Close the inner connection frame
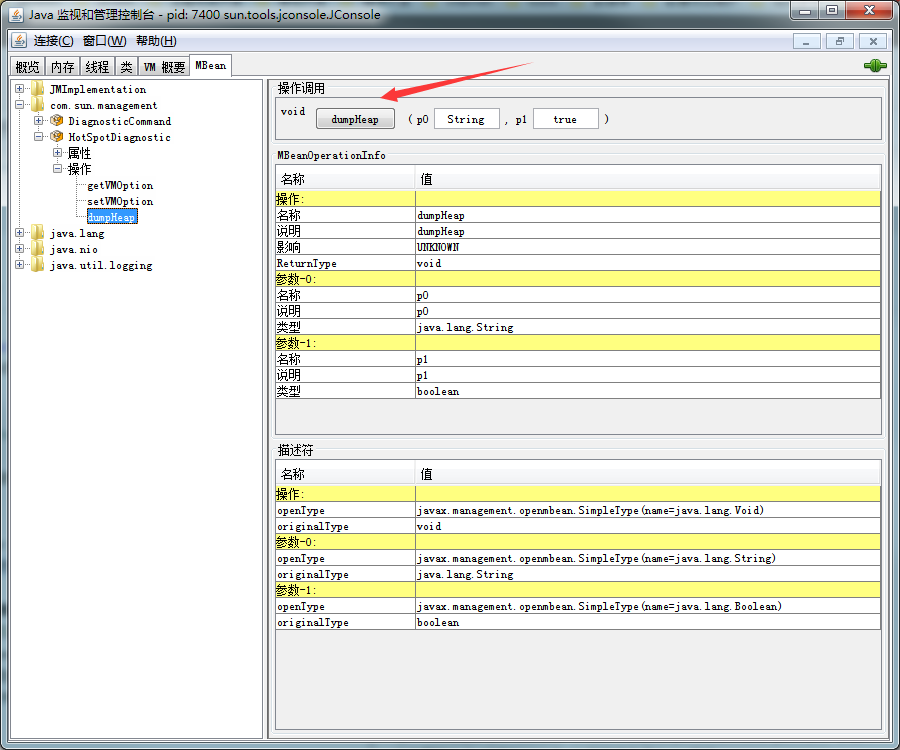Image resolution: width=900 pixels, height=750 pixels. [x=873, y=41]
